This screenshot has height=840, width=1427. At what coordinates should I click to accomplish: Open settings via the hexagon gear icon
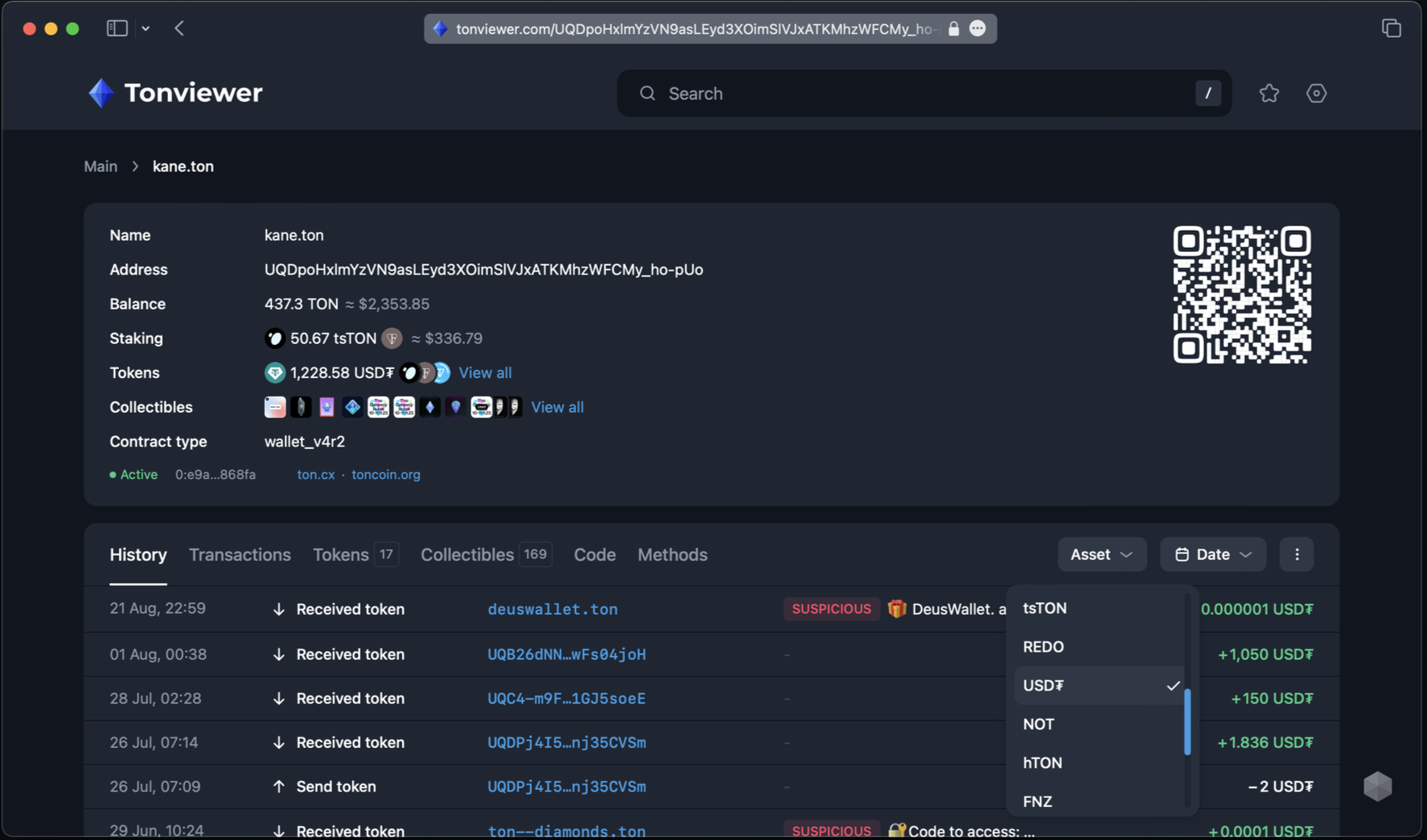point(1316,94)
